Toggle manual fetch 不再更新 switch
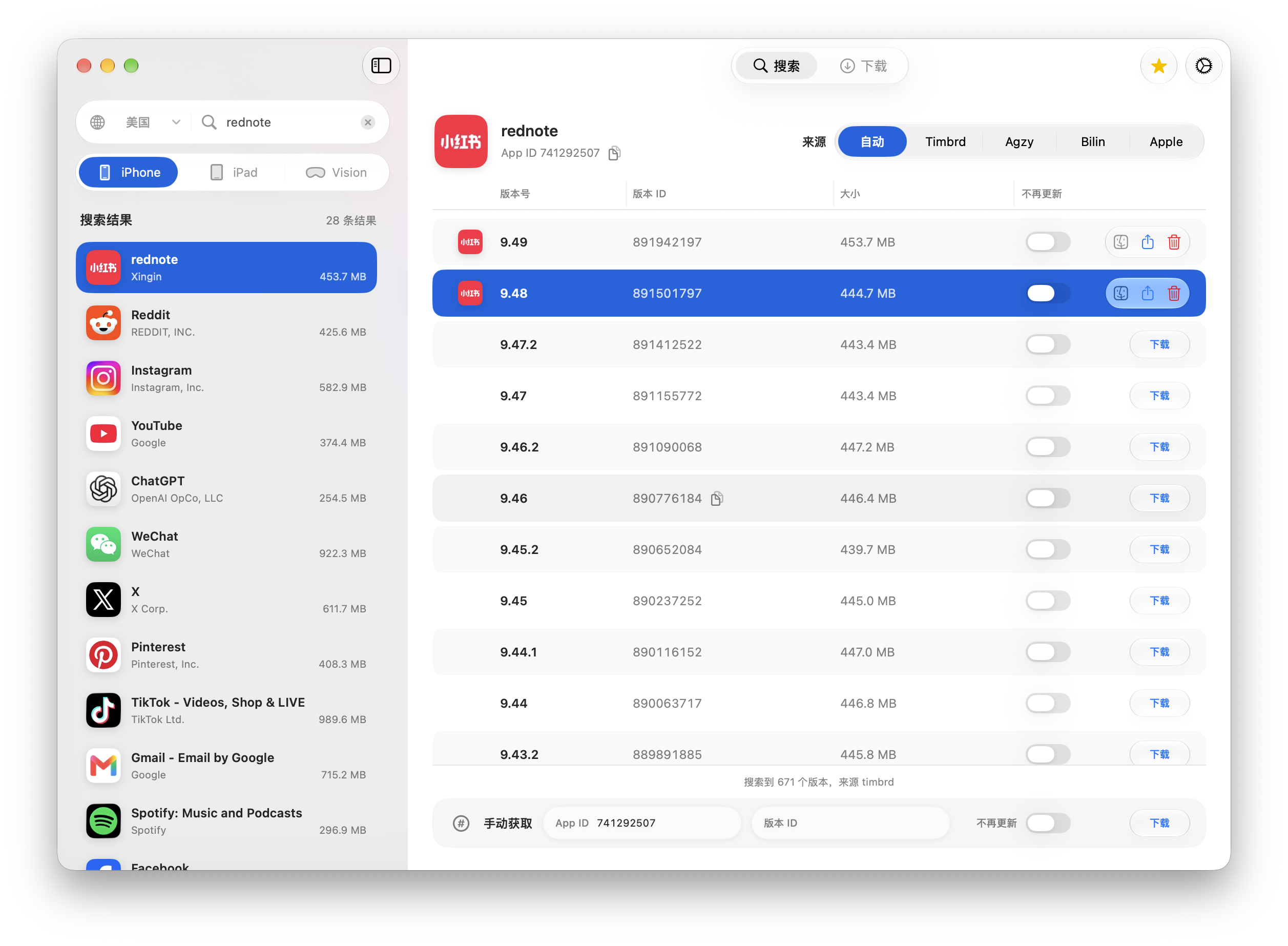 click(1048, 823)
